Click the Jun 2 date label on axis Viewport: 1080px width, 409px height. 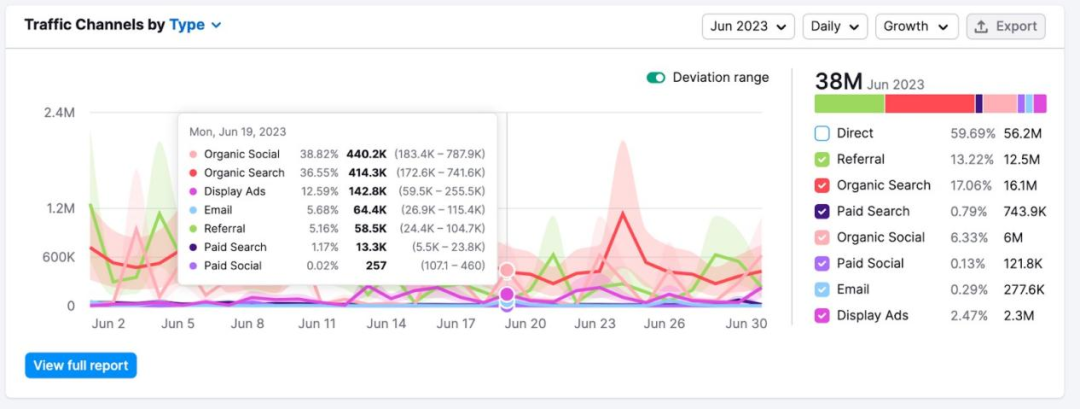(108, 324)
